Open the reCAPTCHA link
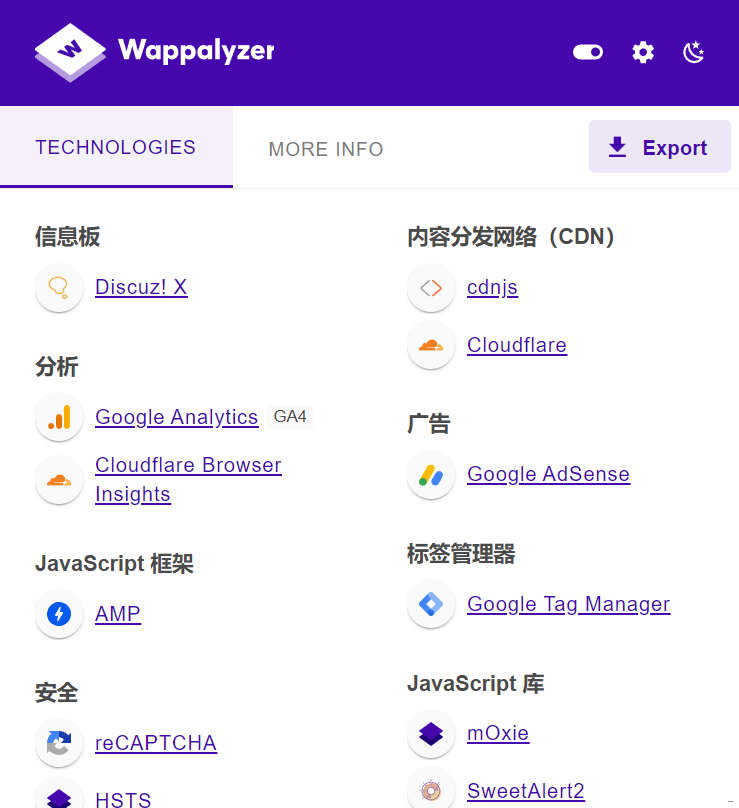The height and width of the screenshot is (808, 739). point(156,743)
